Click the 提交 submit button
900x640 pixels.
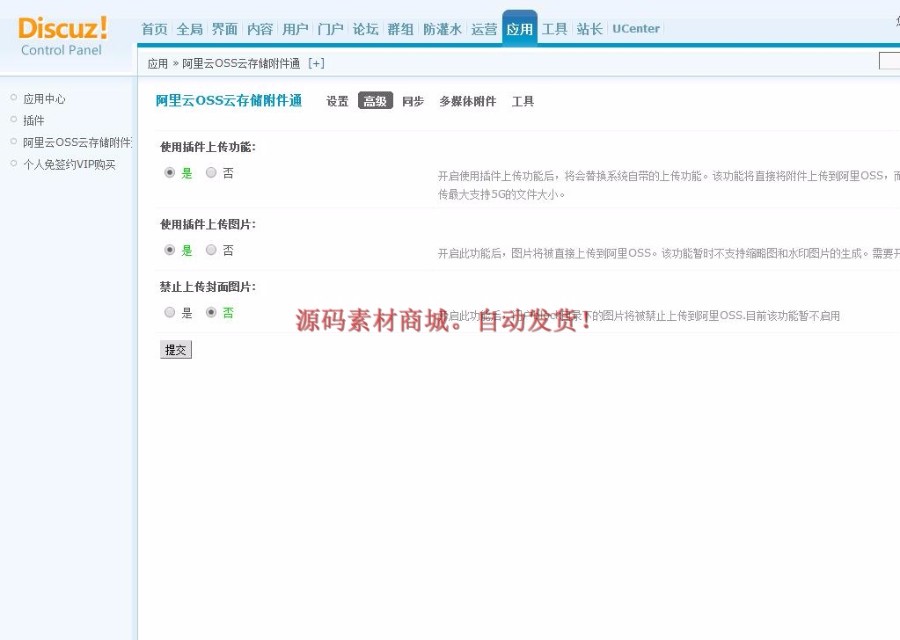point(176,350)
